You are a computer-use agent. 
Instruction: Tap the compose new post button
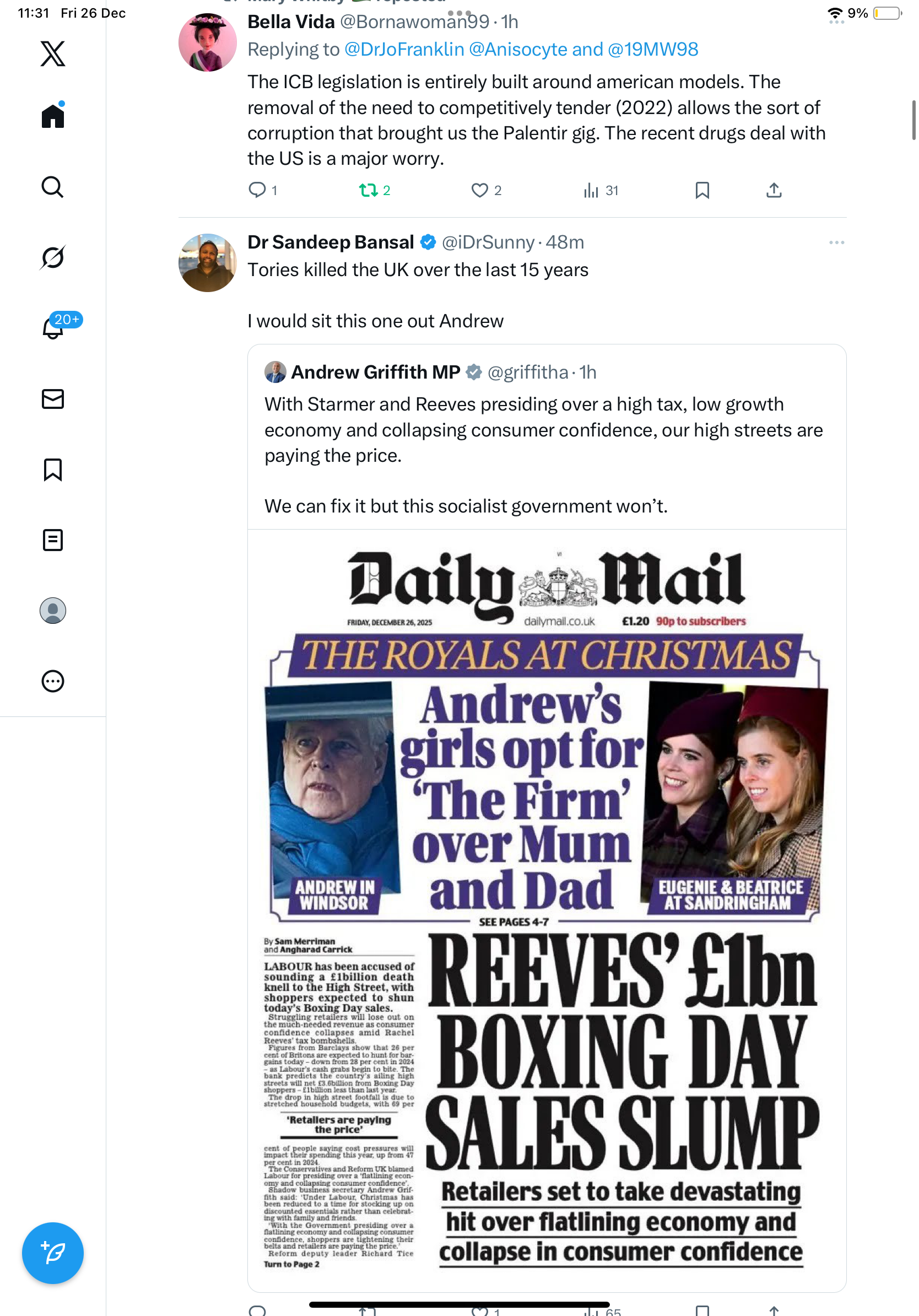click(53, 1253)
